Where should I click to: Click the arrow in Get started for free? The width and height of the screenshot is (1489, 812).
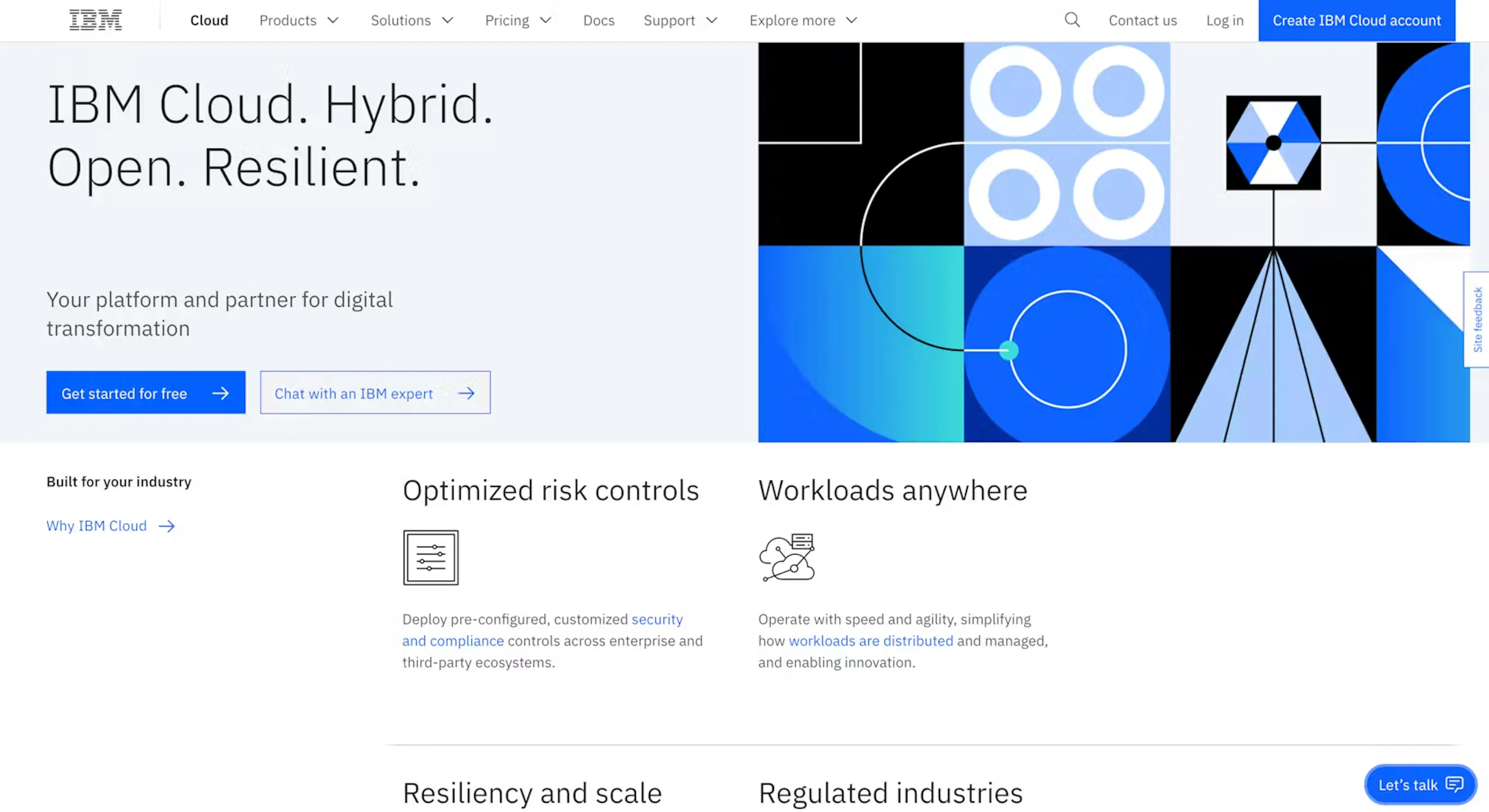coord(220,393)
